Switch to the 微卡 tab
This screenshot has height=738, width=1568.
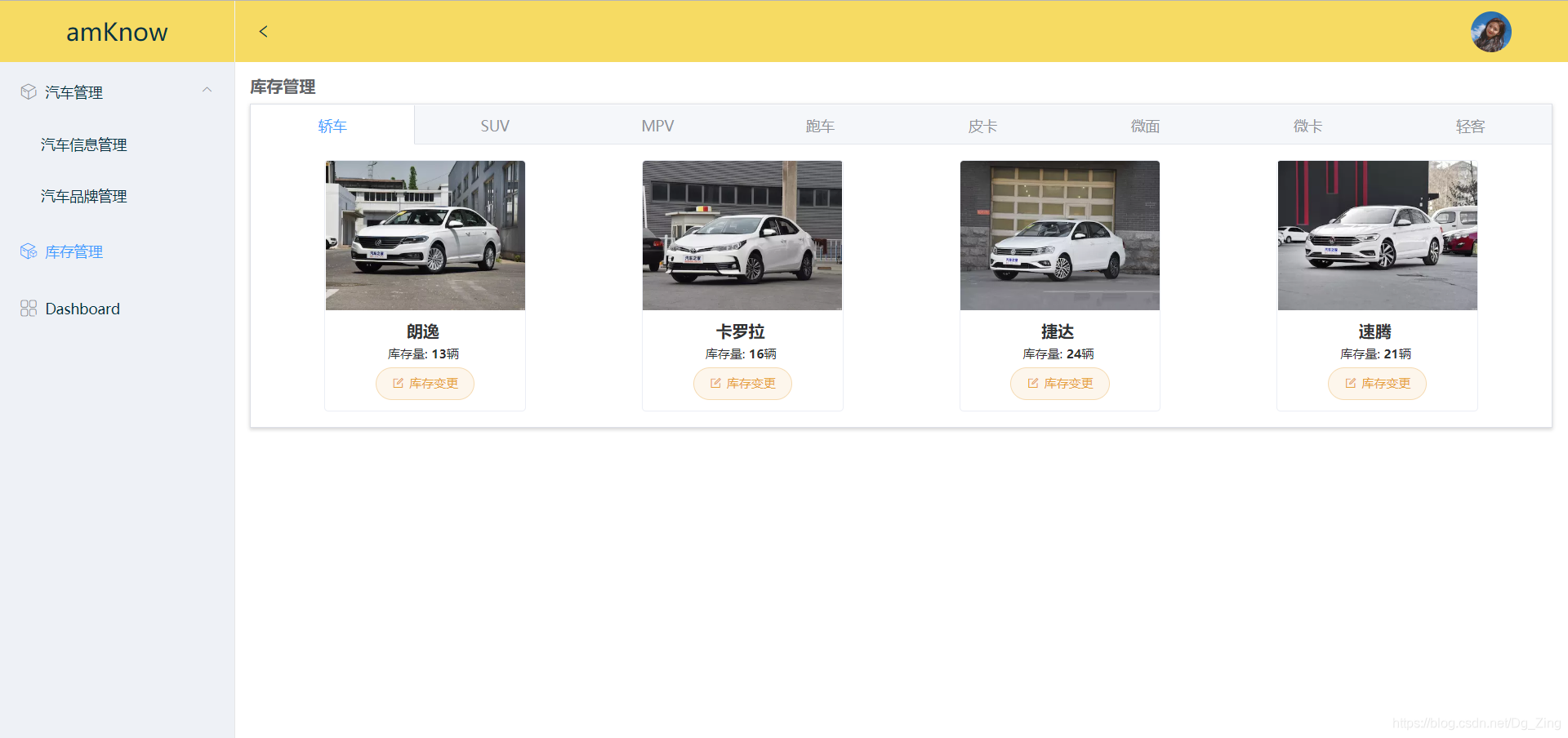tap(1307, 126)
